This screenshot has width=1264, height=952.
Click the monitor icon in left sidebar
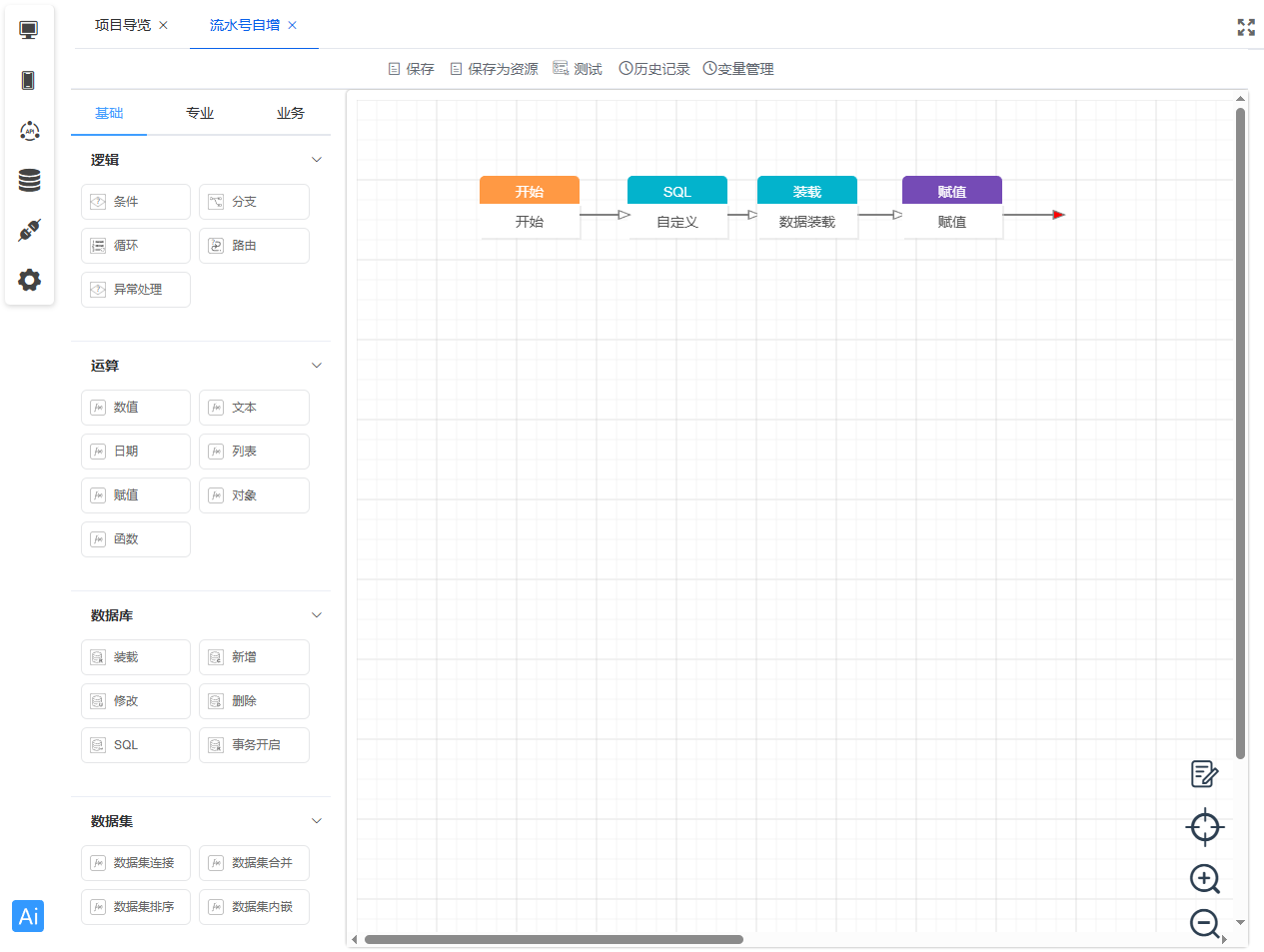(29, 30)
